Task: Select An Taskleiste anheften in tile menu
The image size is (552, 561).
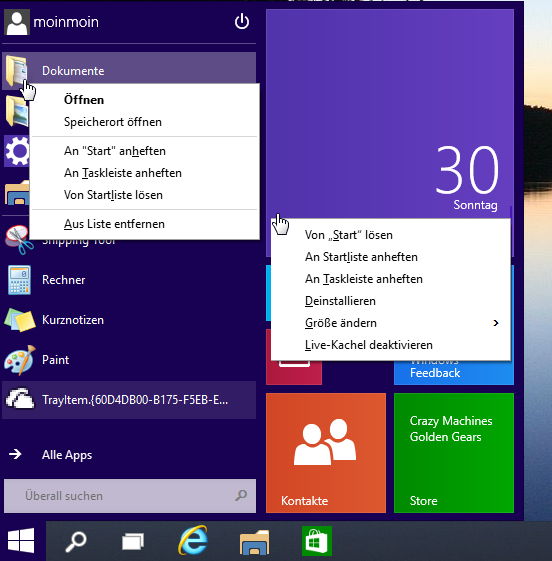Action: coord(391,279)
